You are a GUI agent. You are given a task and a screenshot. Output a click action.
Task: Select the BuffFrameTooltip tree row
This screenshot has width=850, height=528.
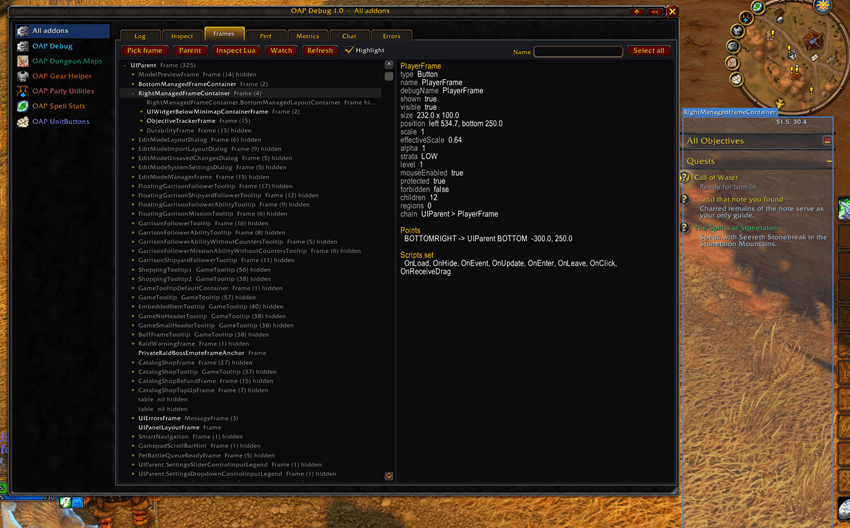pyautogui.click(x=251, y=335)
